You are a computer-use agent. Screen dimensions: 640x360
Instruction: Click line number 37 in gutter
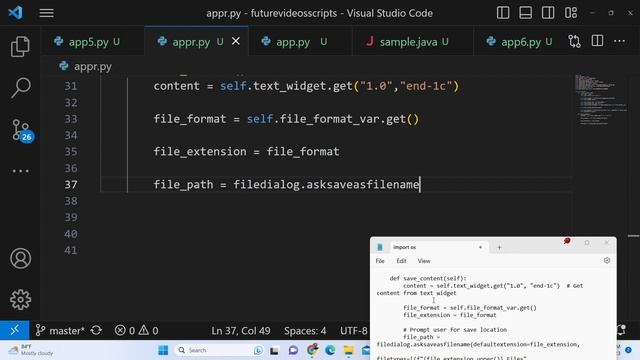[x=71, y=184]
